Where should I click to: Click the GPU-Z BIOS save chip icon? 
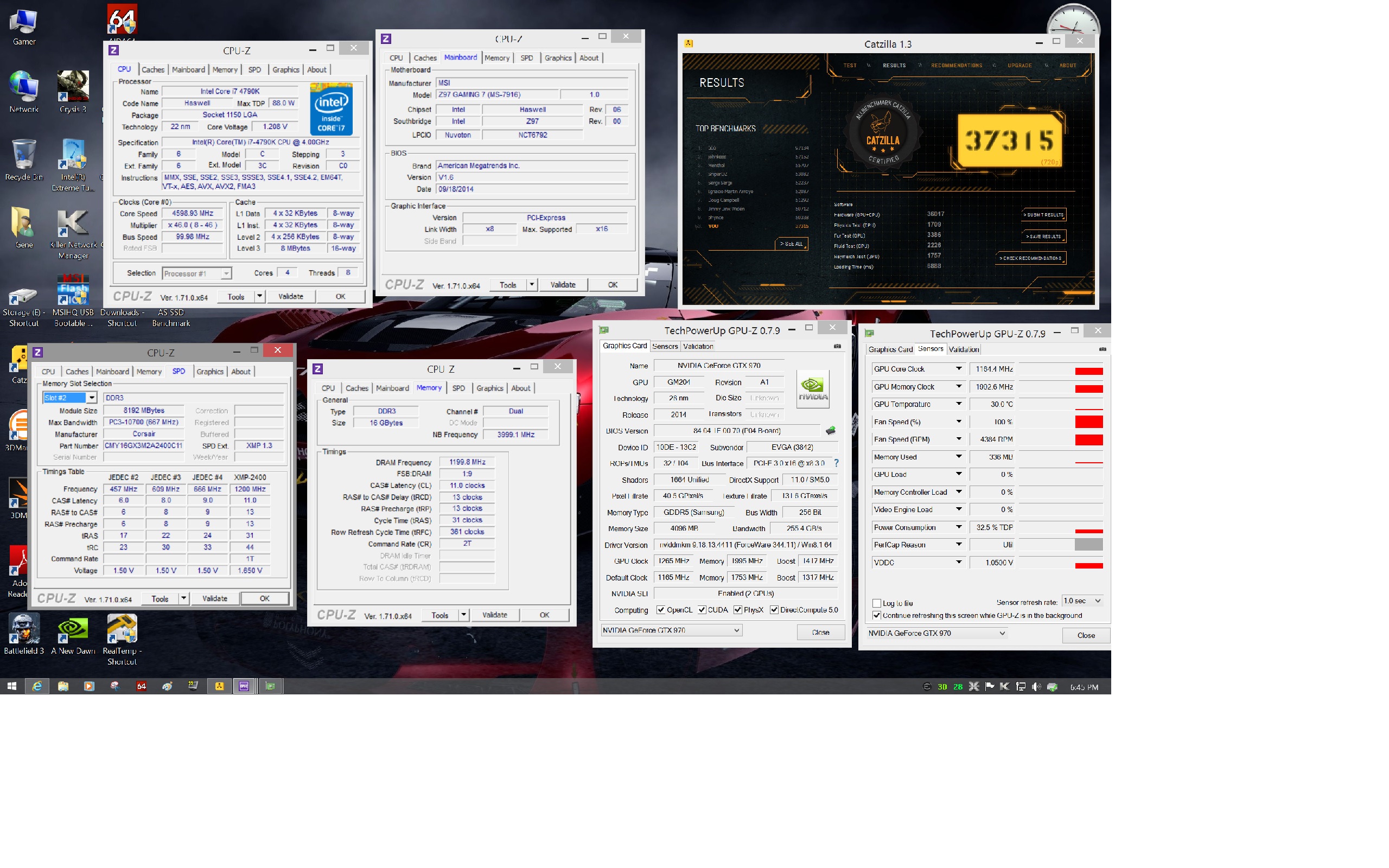click(831, 431)
